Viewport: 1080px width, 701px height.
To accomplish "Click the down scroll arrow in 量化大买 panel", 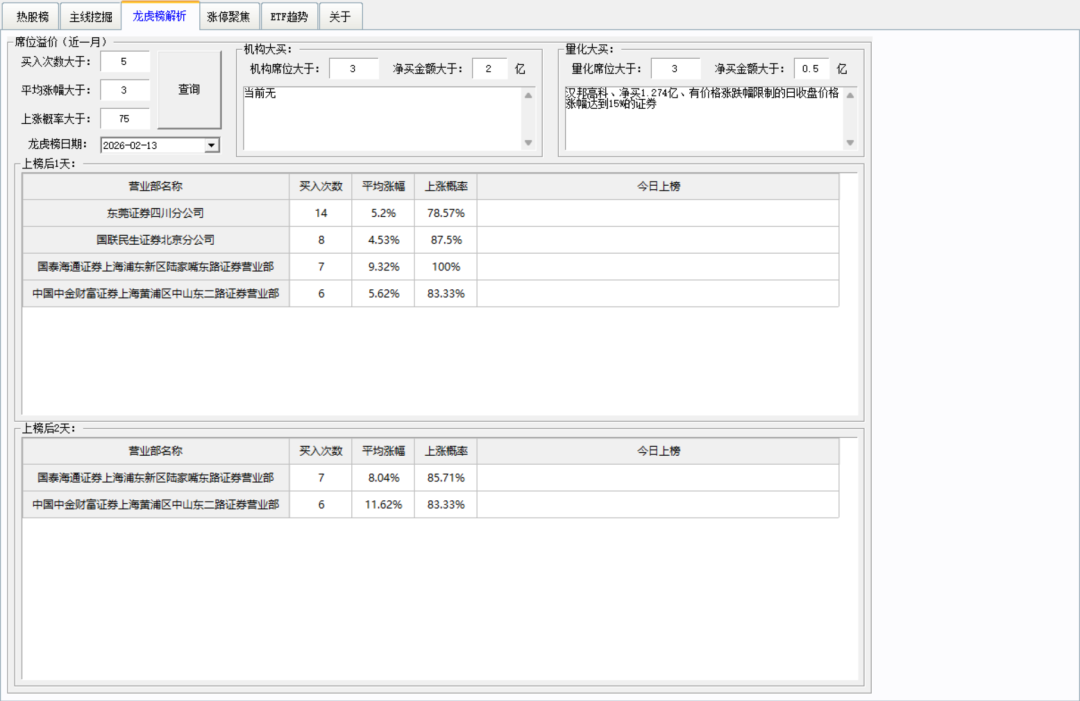I will 848,142.
